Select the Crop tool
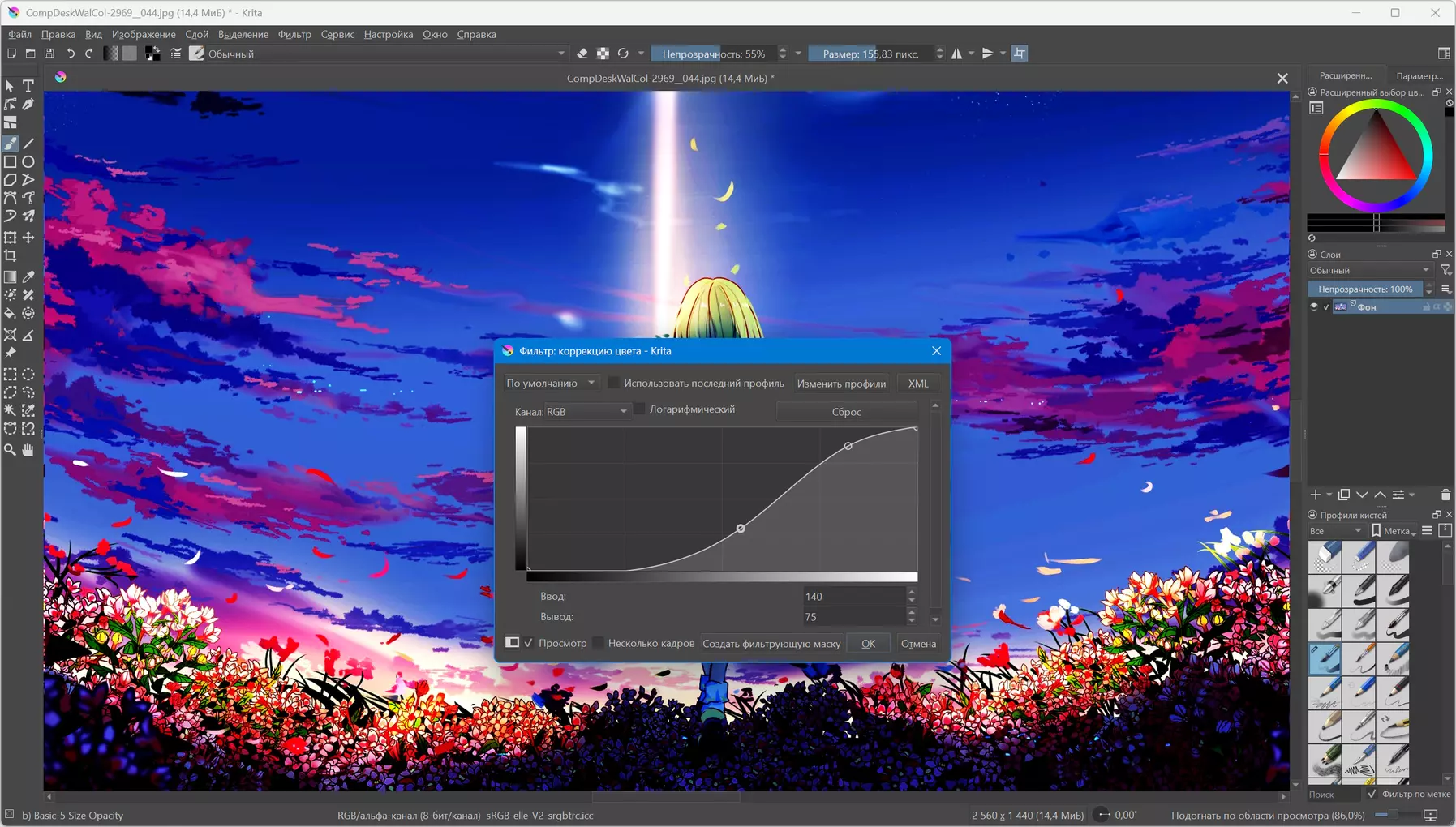The width and height of the screenshot is (1456, 827). tap(11, 255)
